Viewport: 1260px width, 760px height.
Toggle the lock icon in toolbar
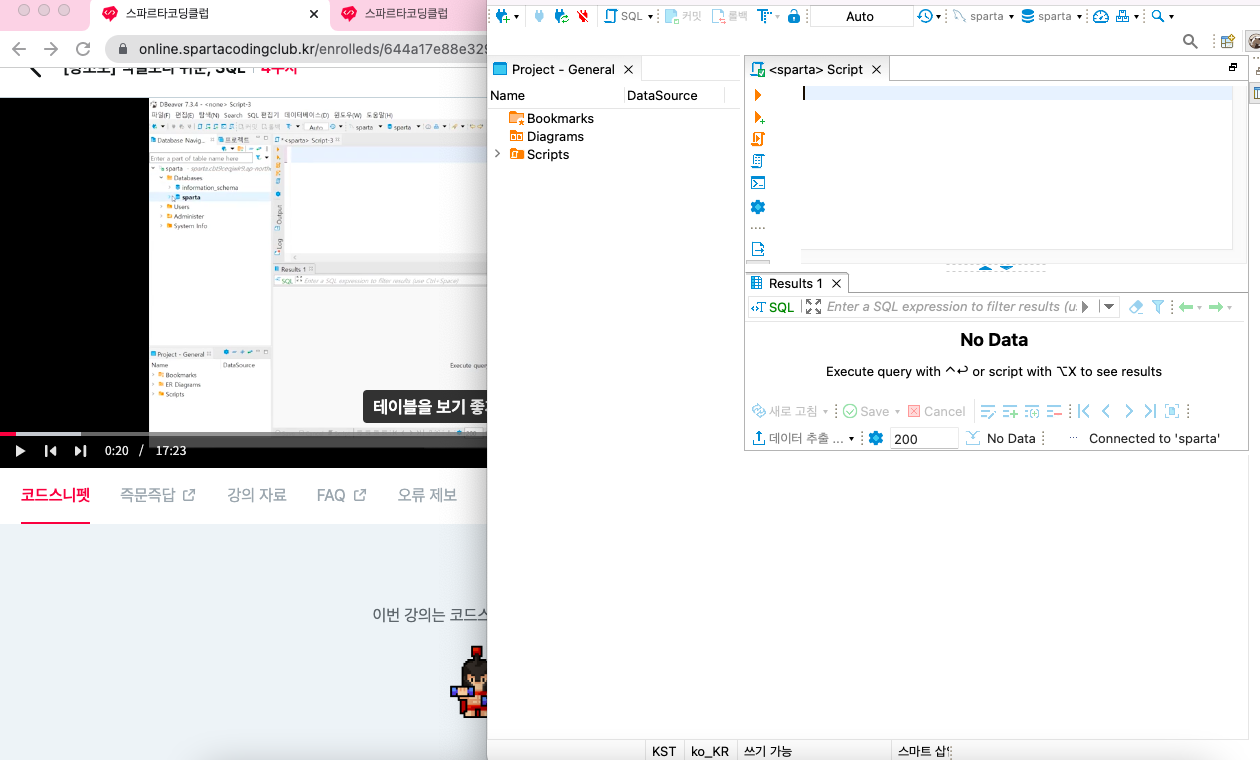coord(794,16)
